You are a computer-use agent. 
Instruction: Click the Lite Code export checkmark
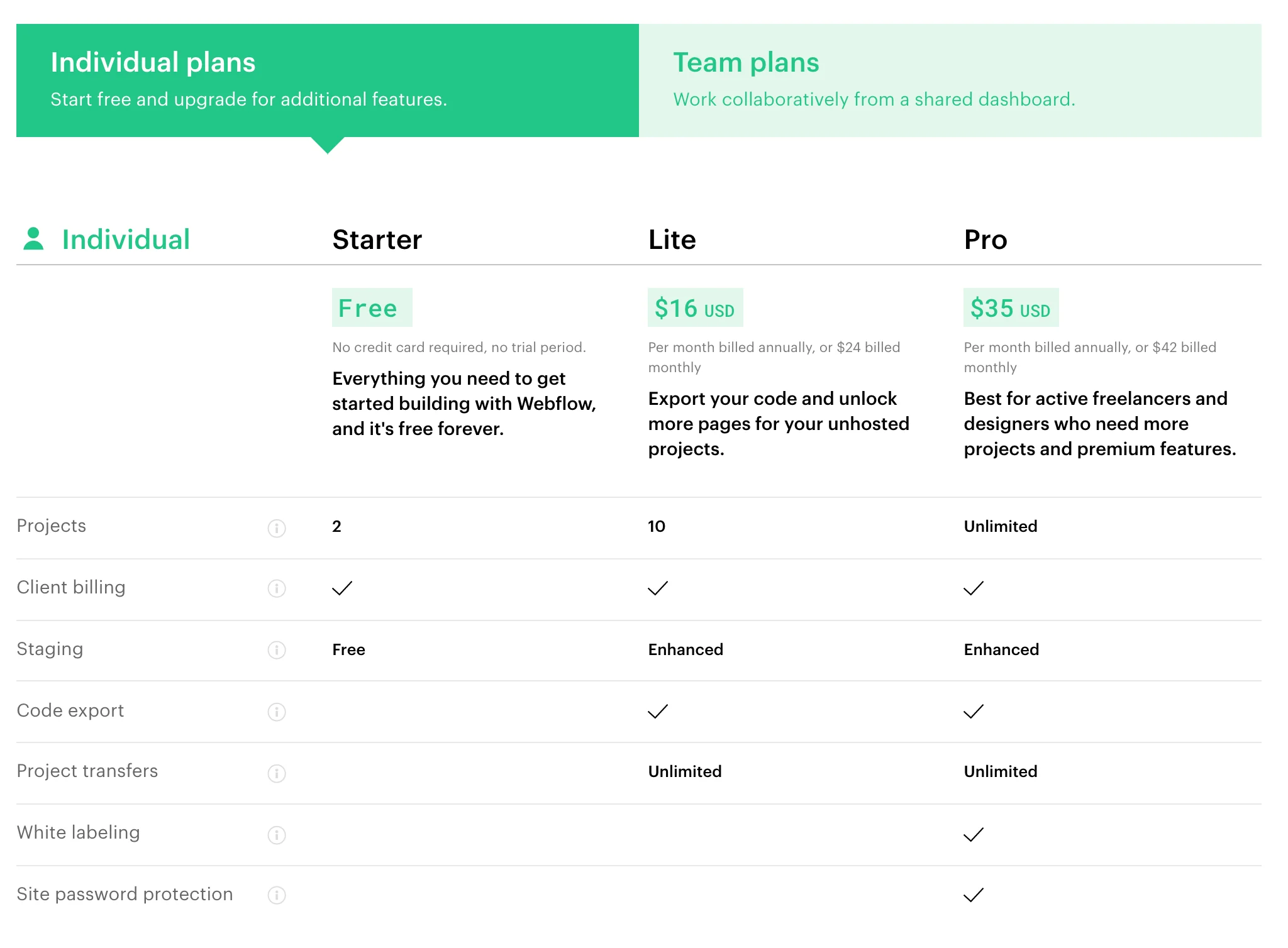(x=658, y=712)
